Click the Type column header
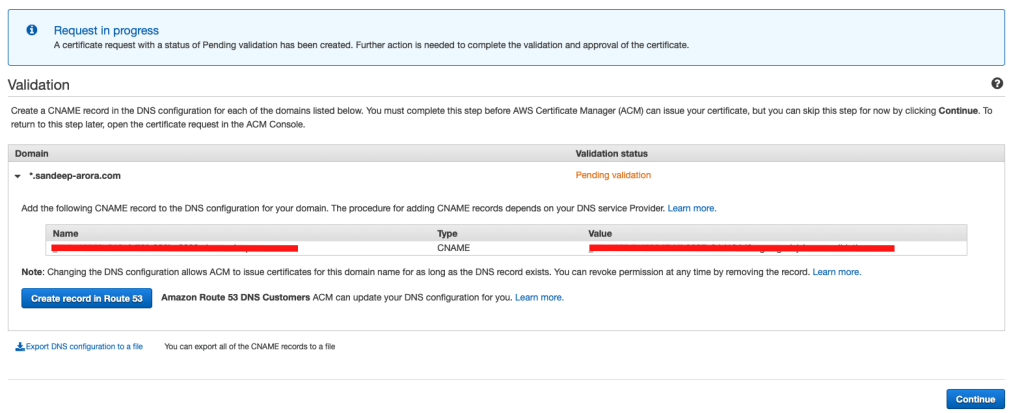 [x=448, y=233]
